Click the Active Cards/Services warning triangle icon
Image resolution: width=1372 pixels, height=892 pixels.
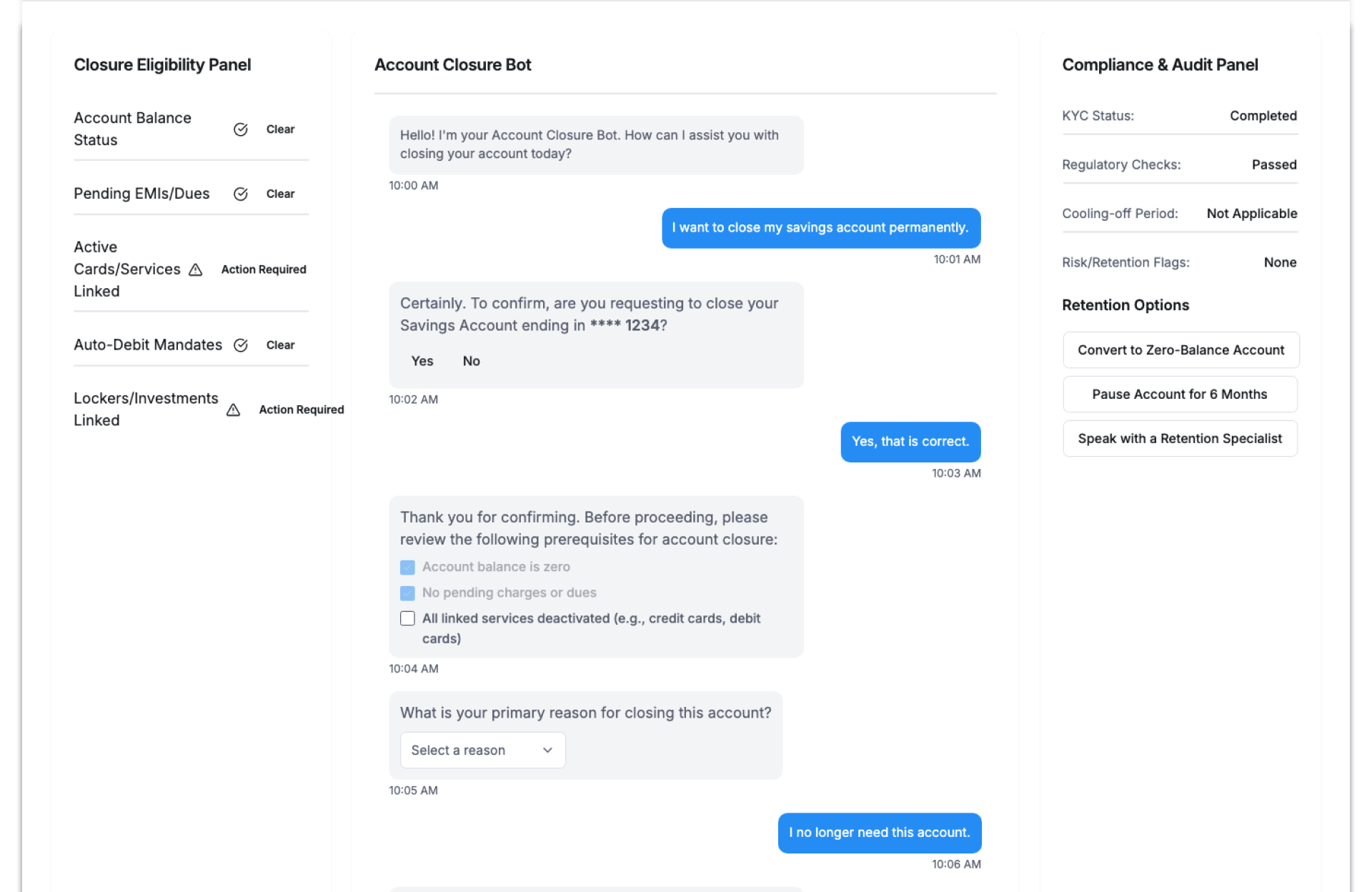click(x=195, y=269)
